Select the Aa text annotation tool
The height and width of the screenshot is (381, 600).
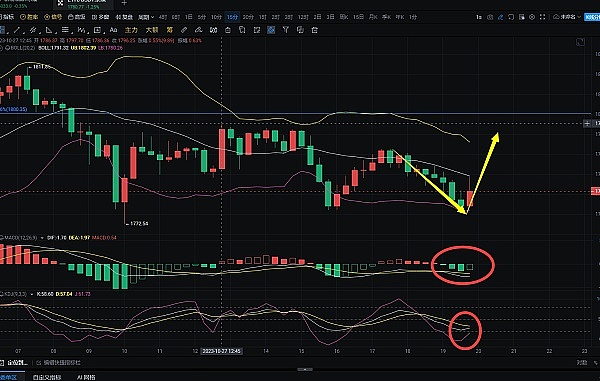(113, 30)
